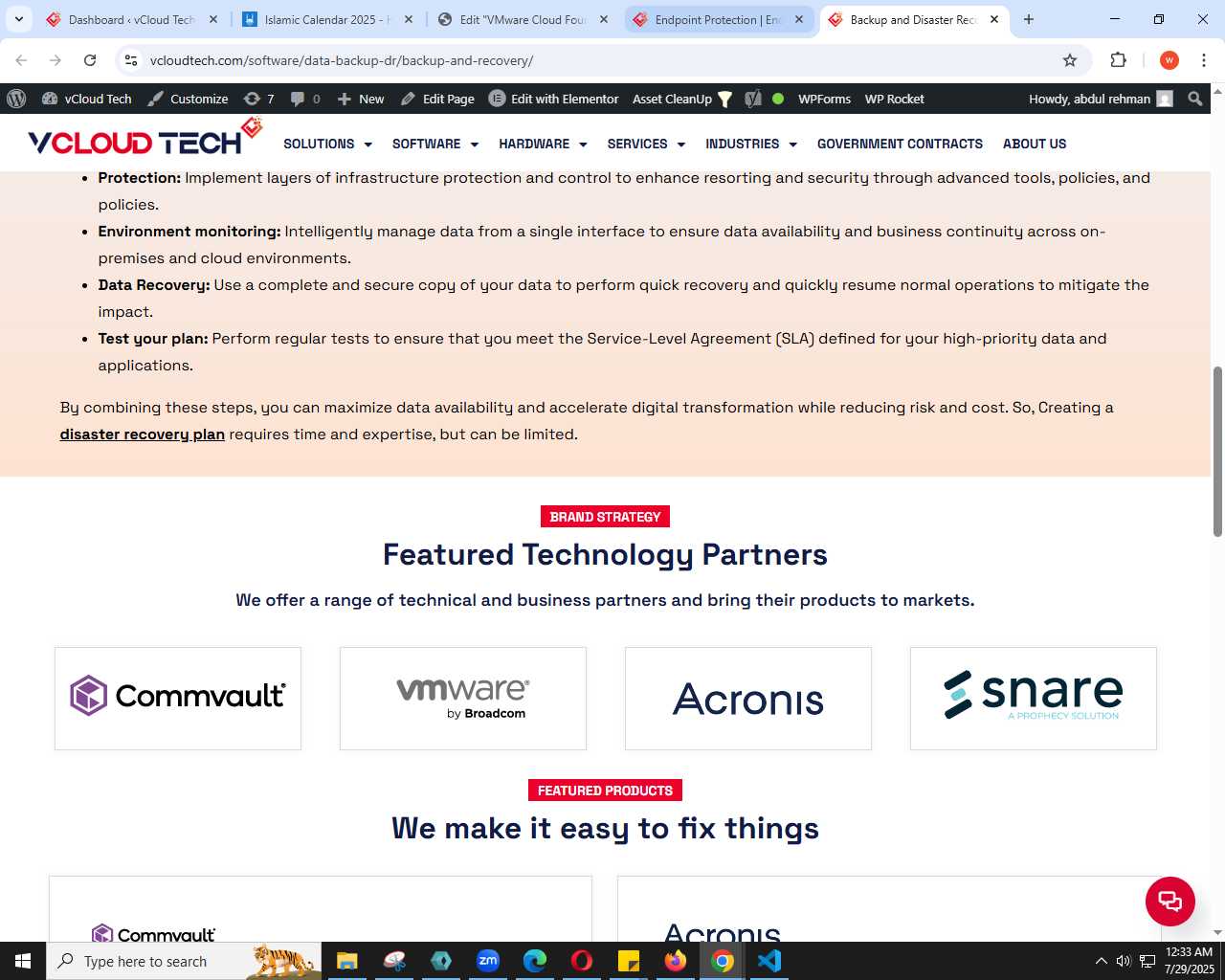Click the admin bar search magnifier icon

[1194, 99]
